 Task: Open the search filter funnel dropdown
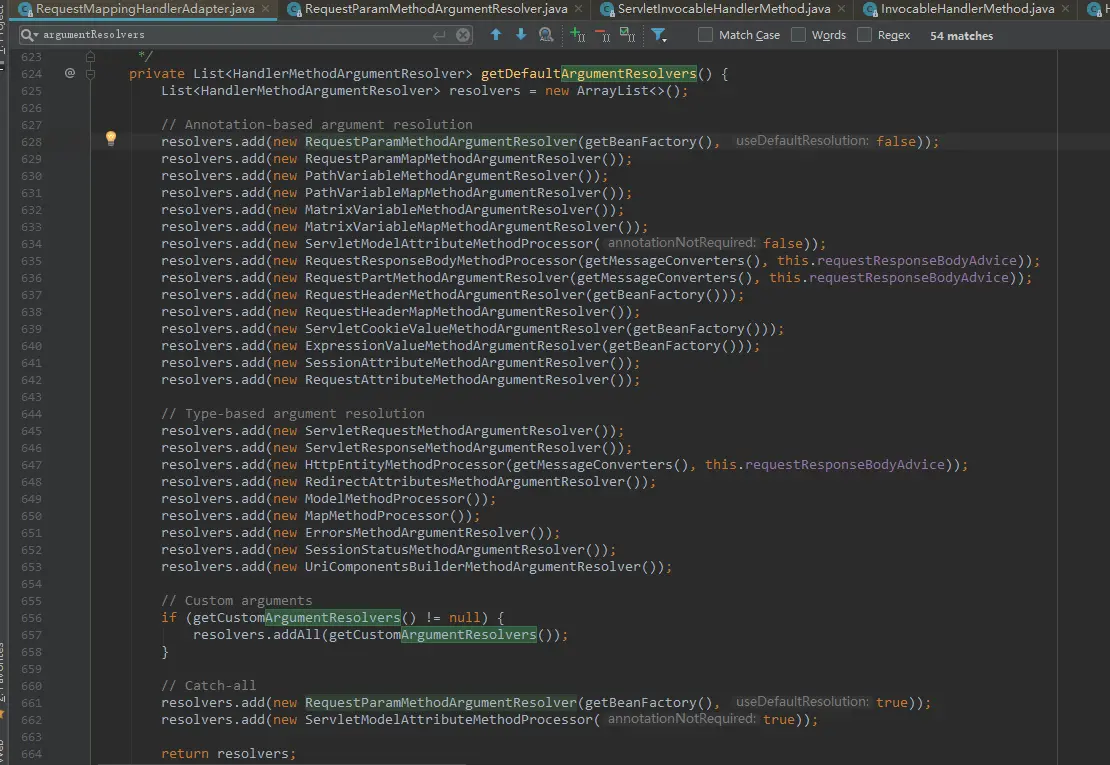[660, 35]
